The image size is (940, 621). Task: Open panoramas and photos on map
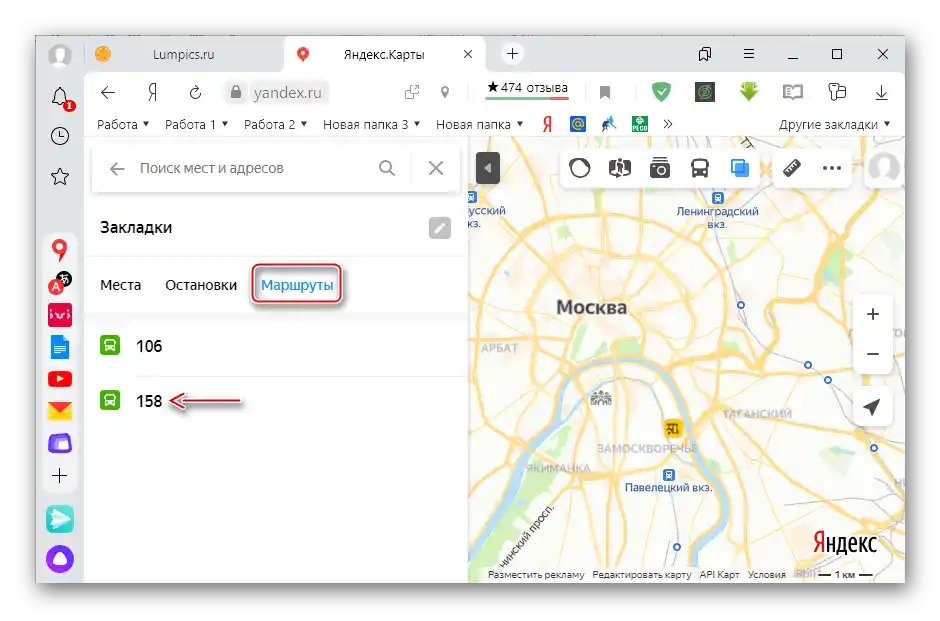pyautogui.click(x=659, y=168)
